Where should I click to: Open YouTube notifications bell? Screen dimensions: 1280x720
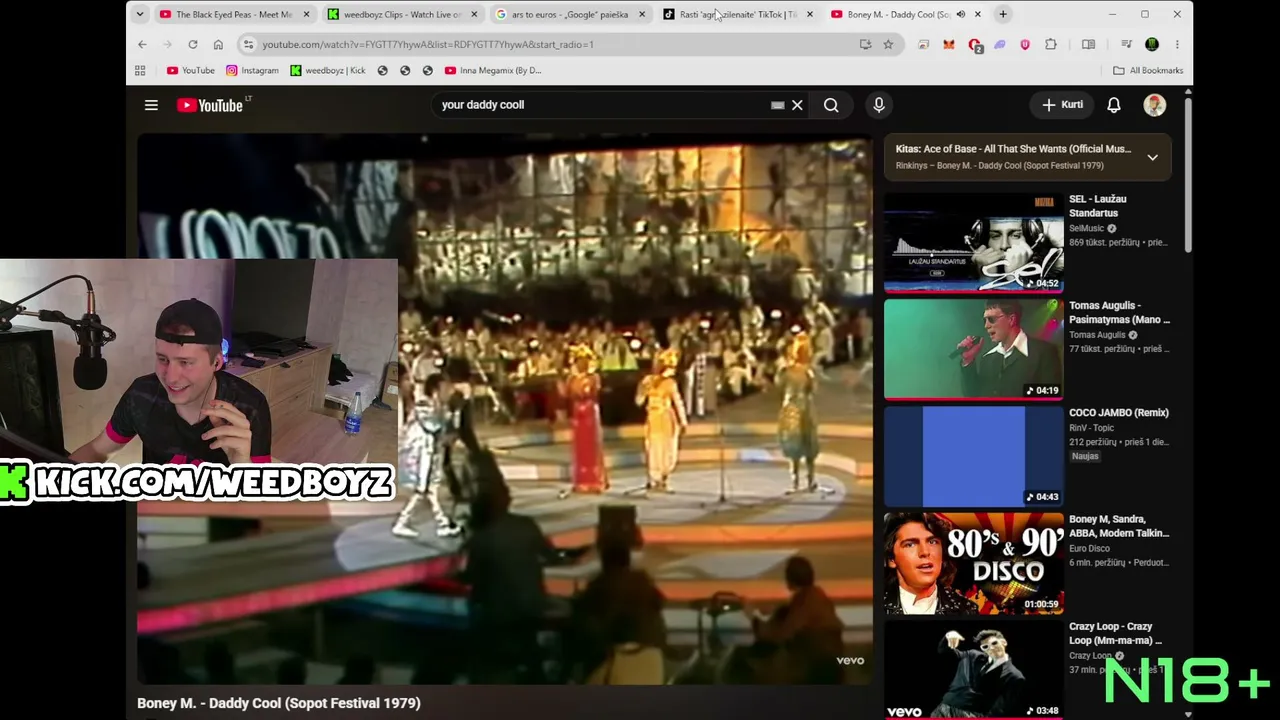1114,105
